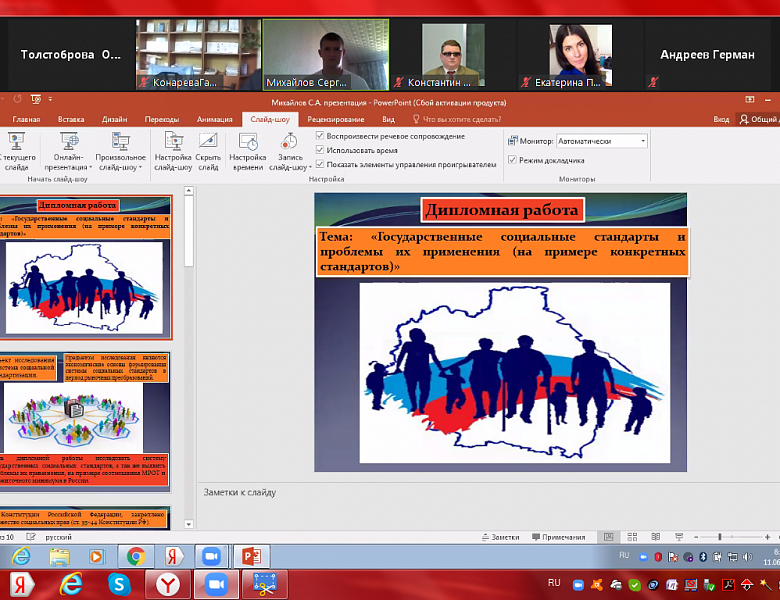Screen dimensions: 780x600
Task: Open the Переходы ribbon tab
Action: tap(162, 119)
